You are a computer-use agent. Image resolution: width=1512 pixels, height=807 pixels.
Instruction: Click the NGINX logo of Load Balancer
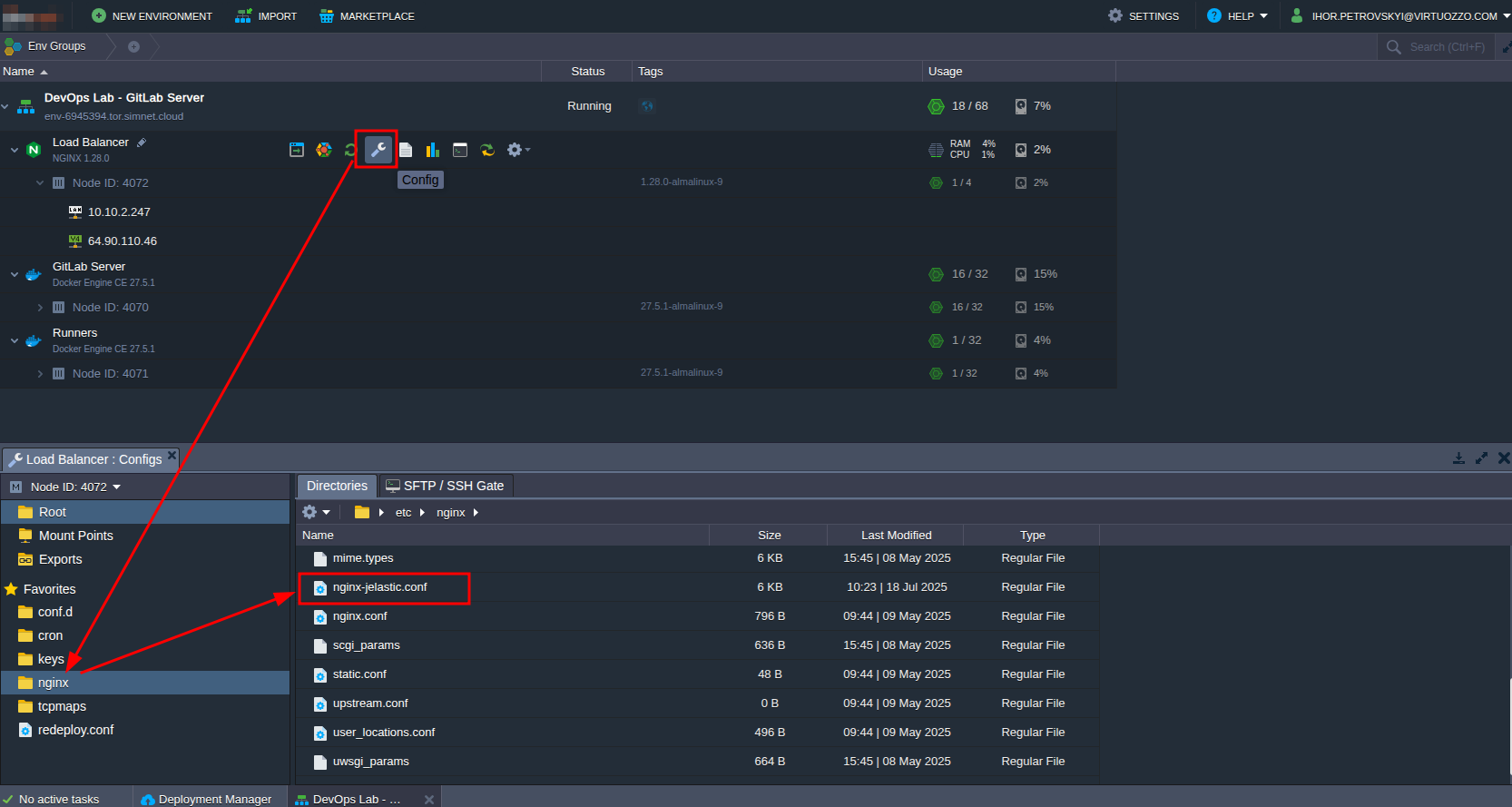pyautogui.click(x=34, y=150)
